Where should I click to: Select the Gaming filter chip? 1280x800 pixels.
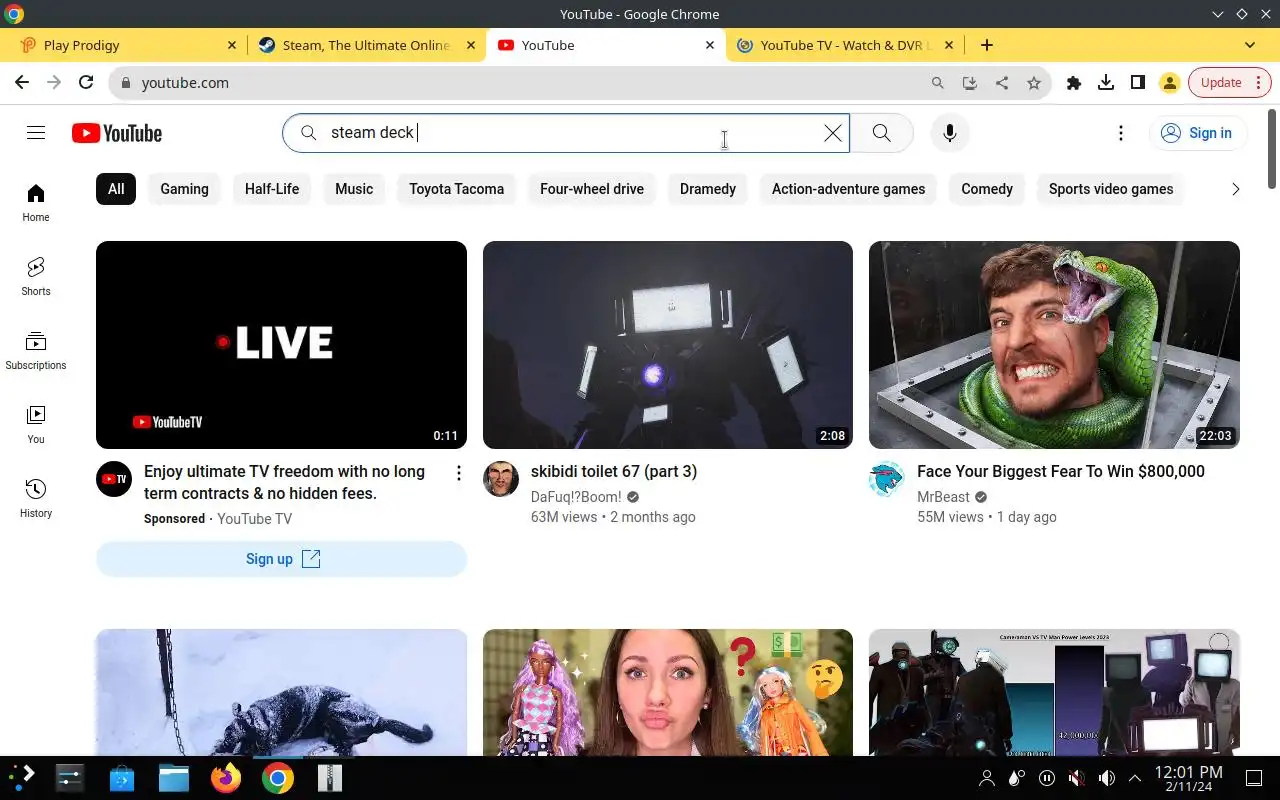[x=185, y=189]
